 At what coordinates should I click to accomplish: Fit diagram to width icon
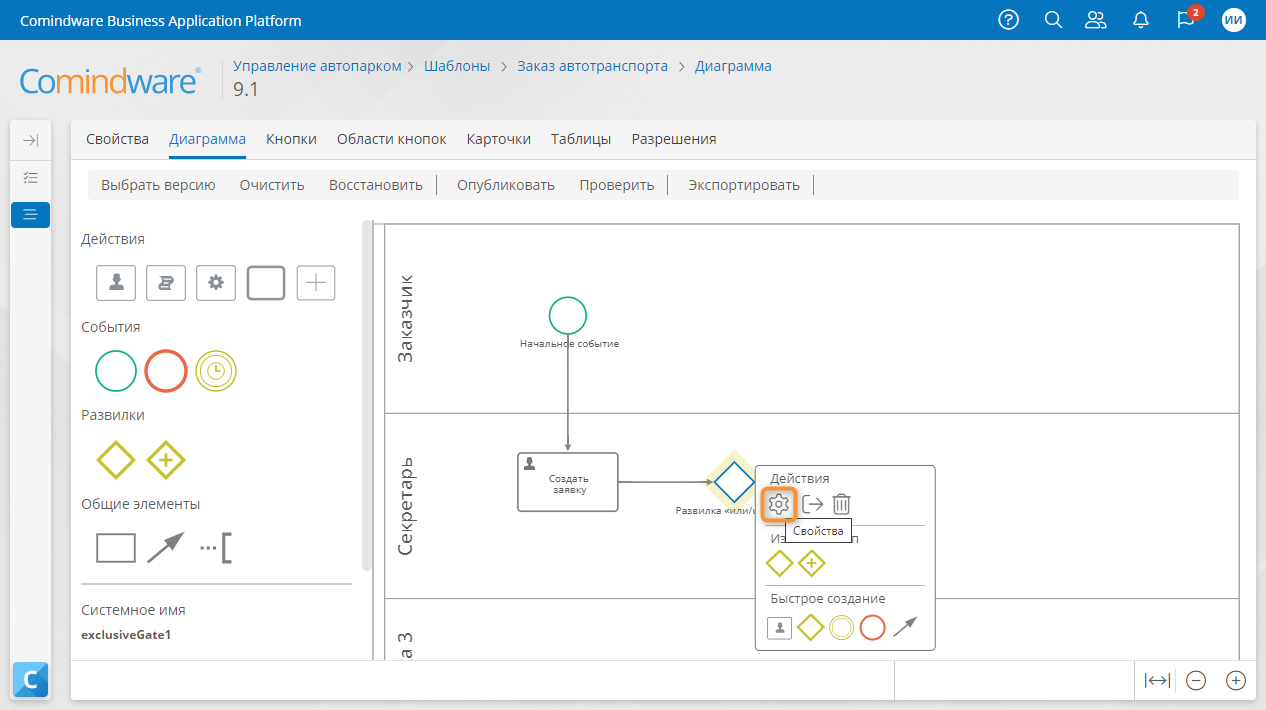[x=1157, y=681]
